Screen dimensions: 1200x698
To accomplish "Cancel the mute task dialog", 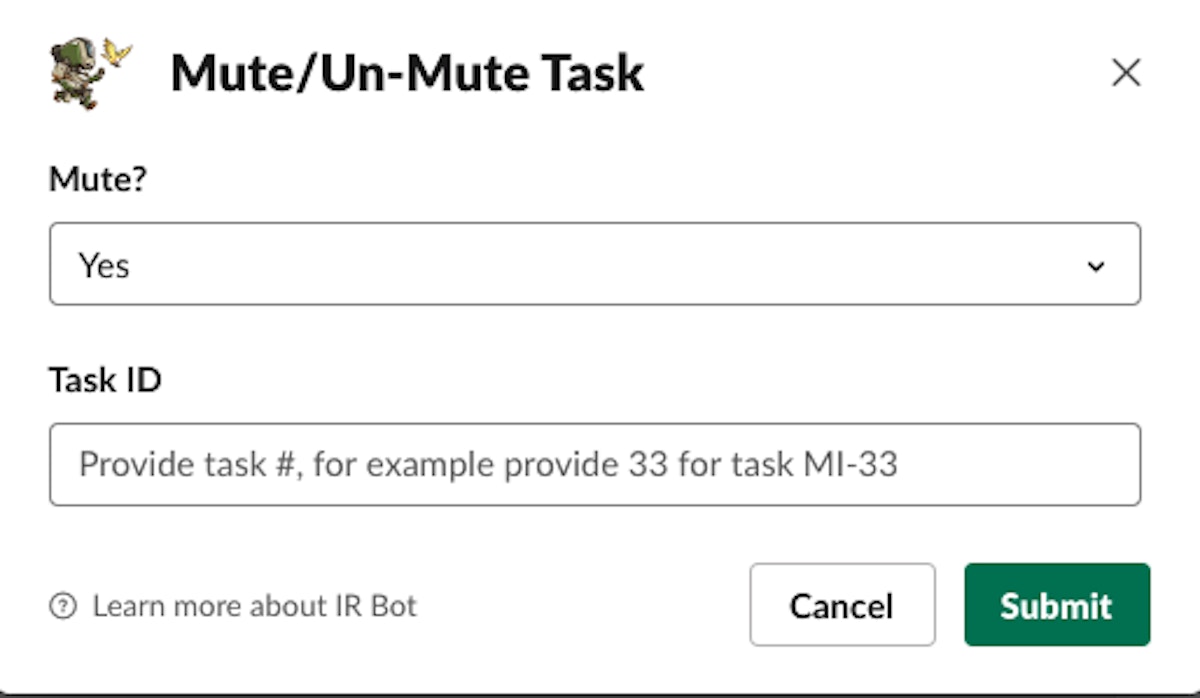I will tap(841, 605).
